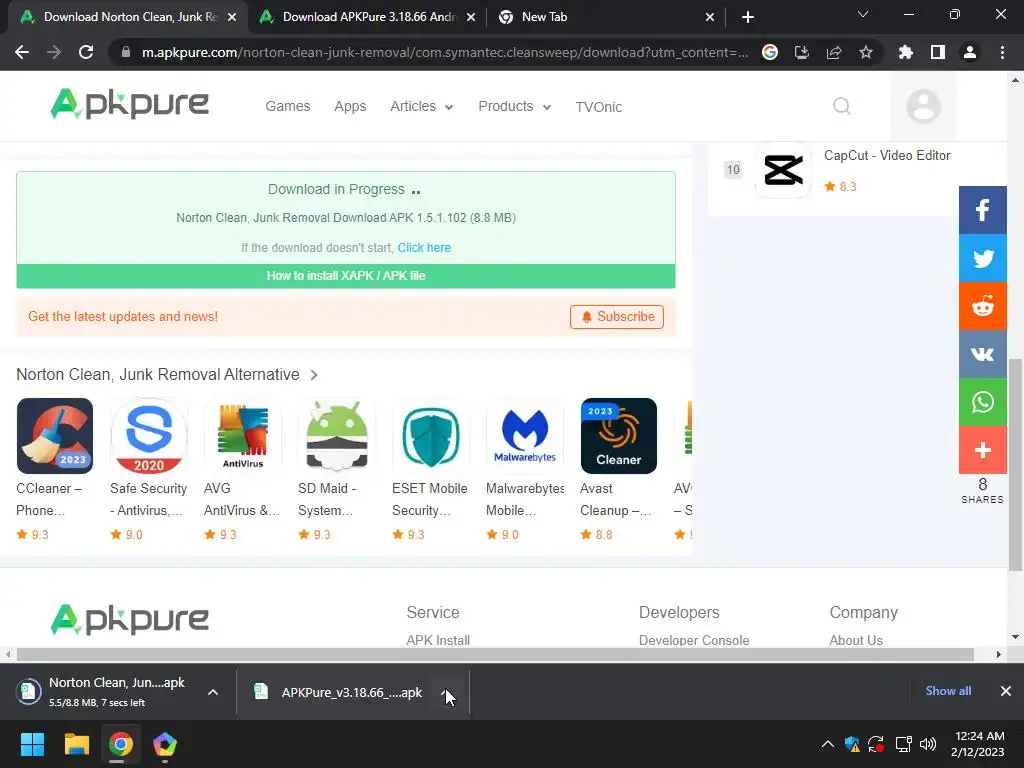This screenshot has height=768, width=1024.
Task: Expand Articles dropdown menu
Action: [x=421, y=106]
